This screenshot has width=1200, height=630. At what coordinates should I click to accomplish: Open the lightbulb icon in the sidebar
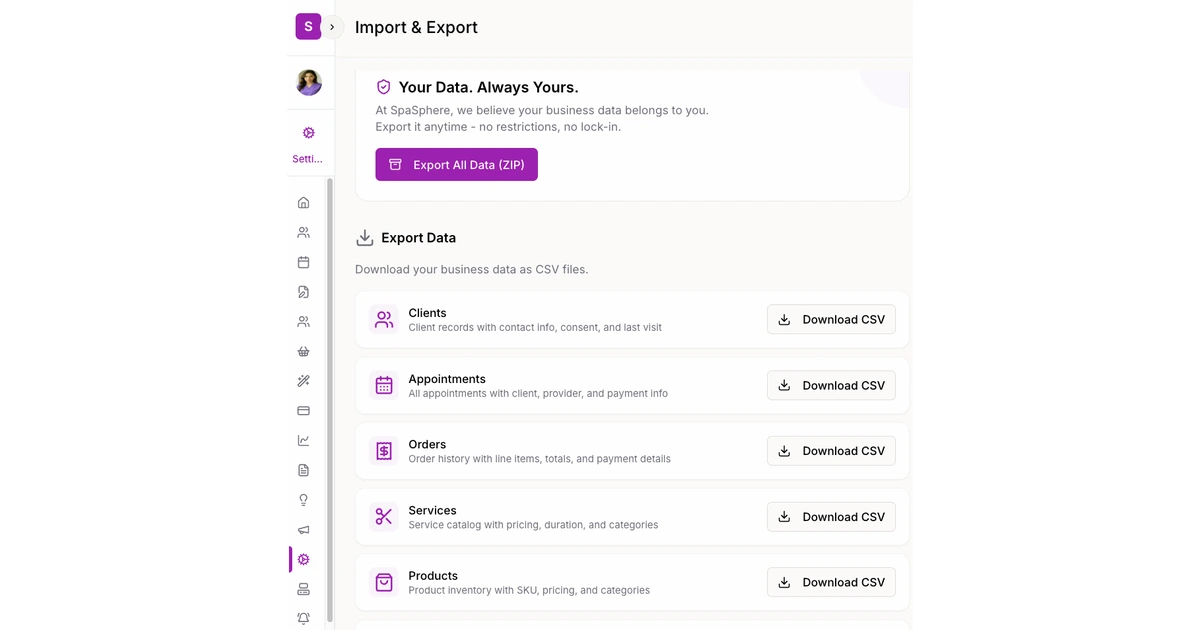[x=303, y=499]
